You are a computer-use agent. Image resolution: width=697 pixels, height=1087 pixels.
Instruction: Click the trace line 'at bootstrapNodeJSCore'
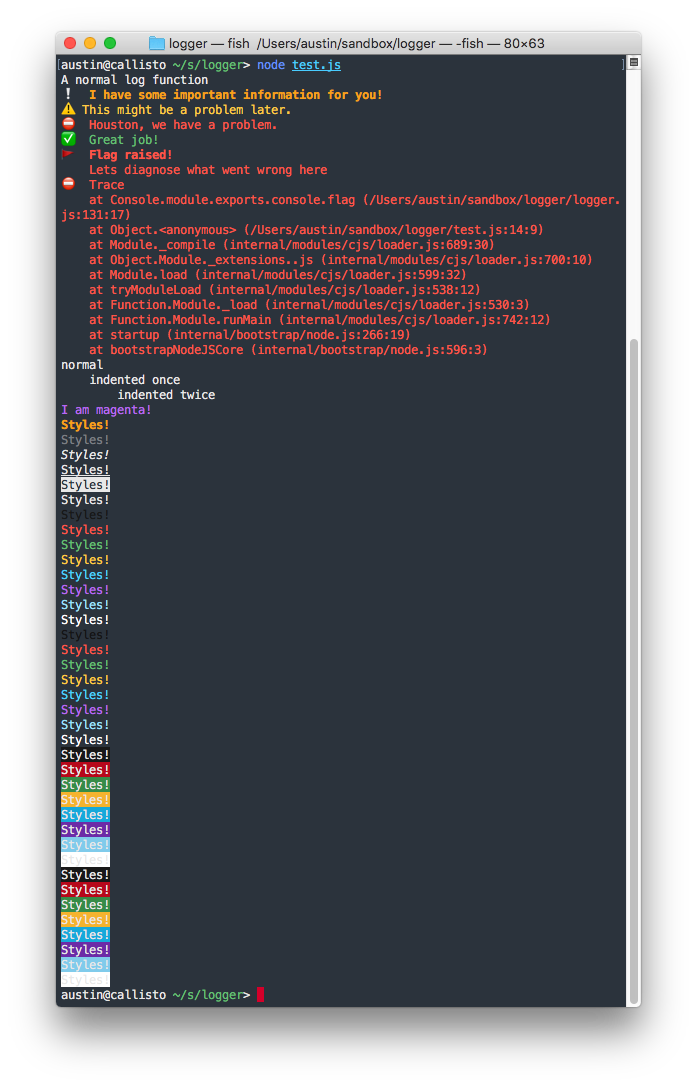pyautogui.click(x=288, y=350)
